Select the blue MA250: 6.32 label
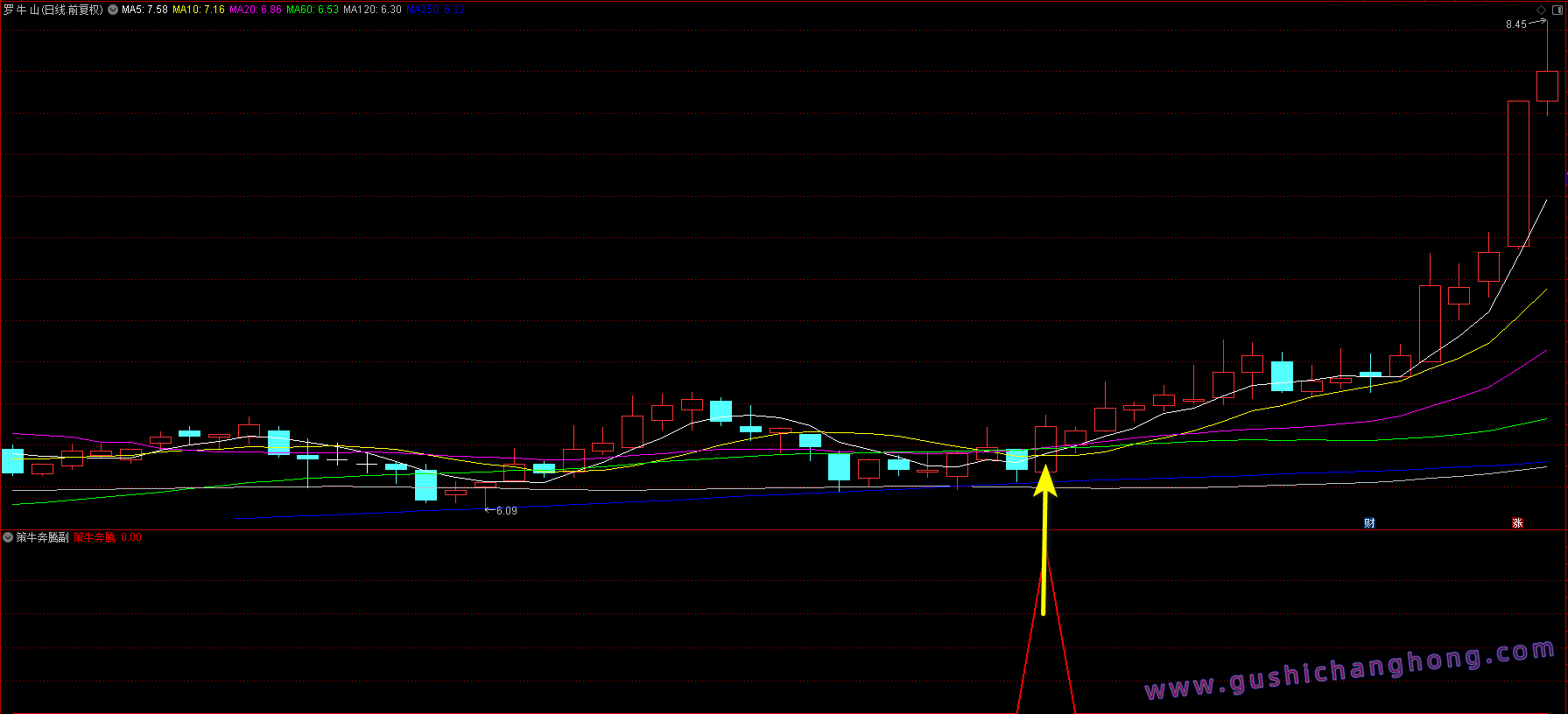 [435, 10]
